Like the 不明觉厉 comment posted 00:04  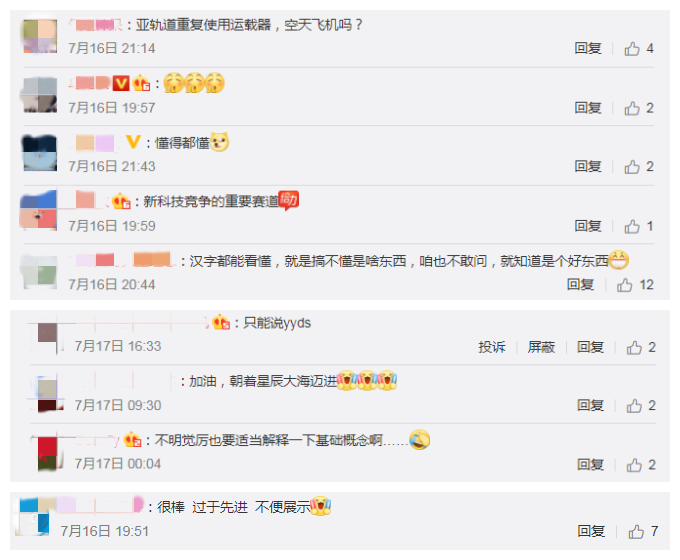pyautogui.click(x=634, y=465)
